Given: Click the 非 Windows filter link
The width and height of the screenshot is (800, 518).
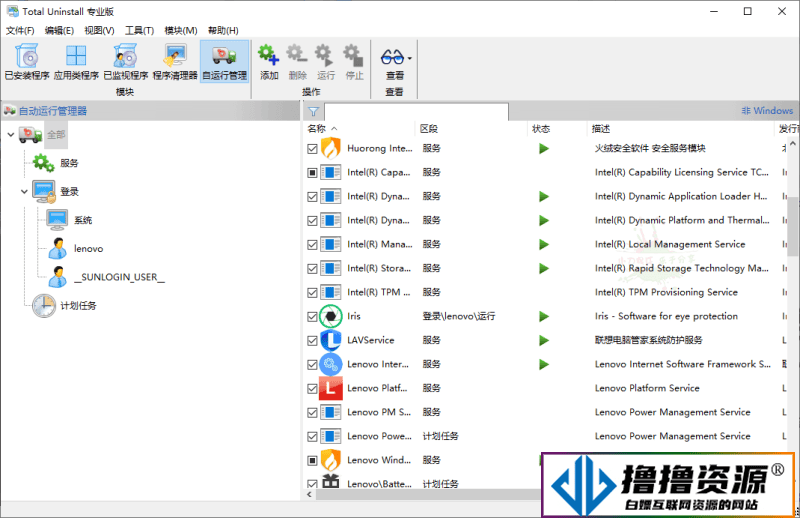Looking at the screenshot, I should [x=767, y=111].
